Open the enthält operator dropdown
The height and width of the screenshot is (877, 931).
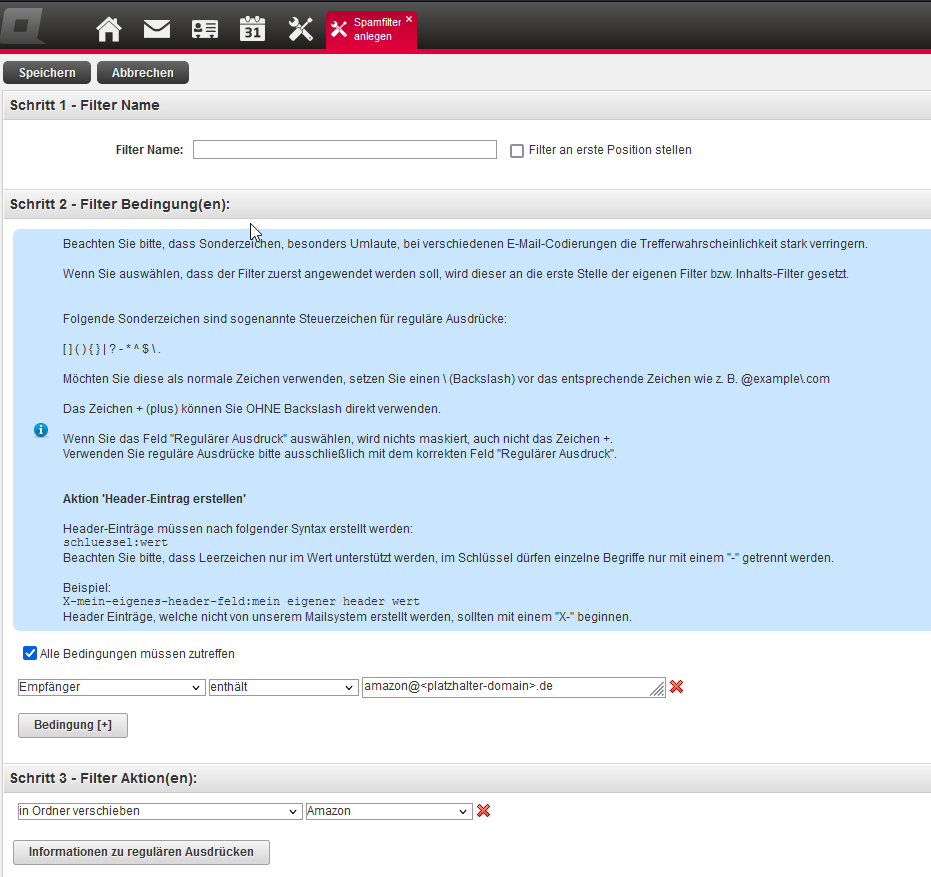(x=283, y=687)
